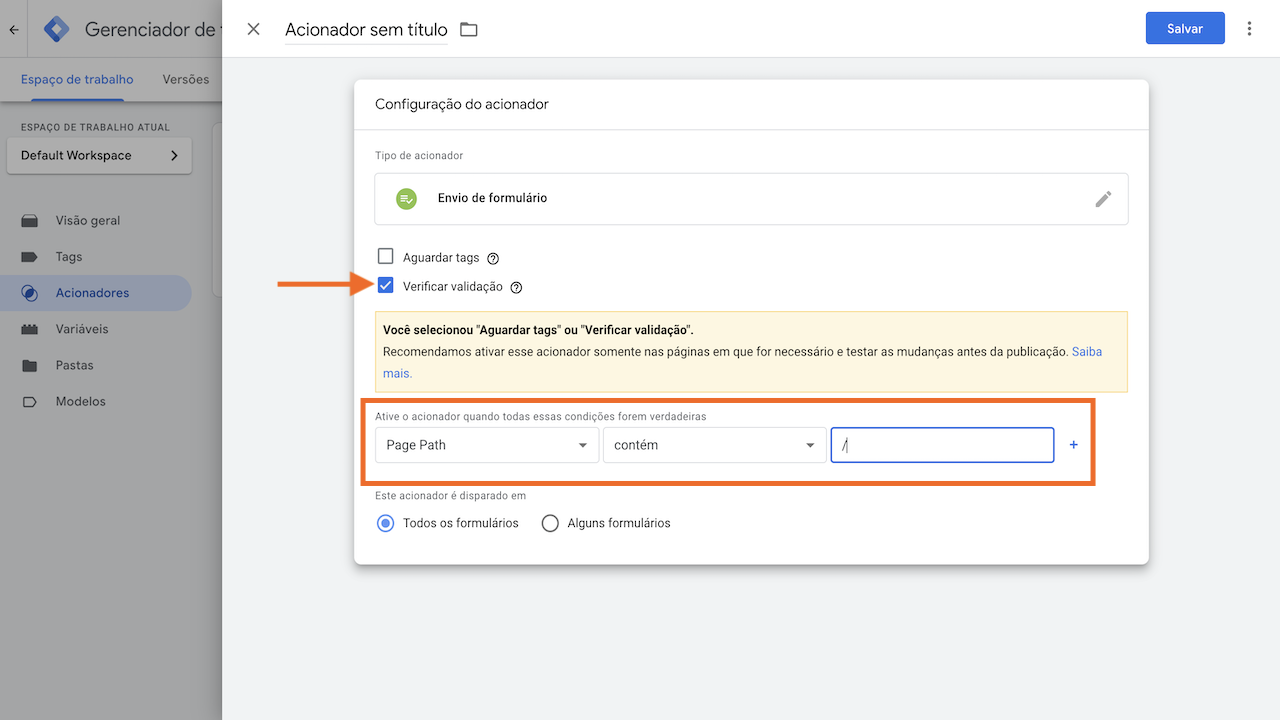Expand the Default Workspace selector

point(98,155)
